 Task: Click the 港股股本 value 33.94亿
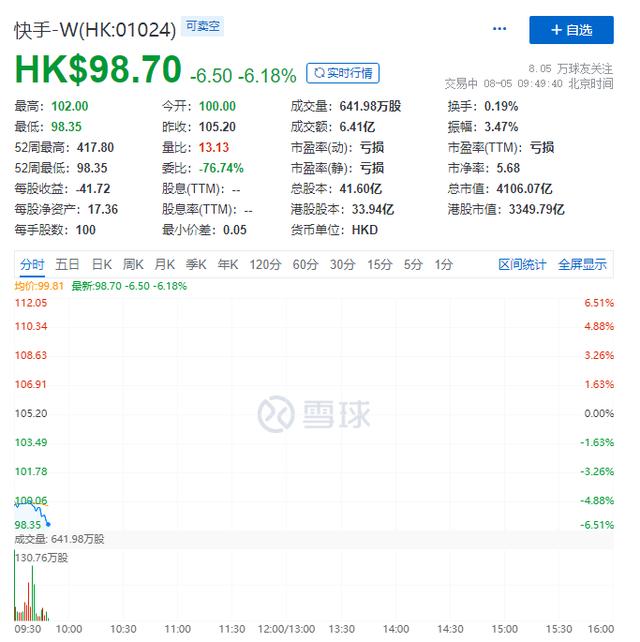[373, 210]
